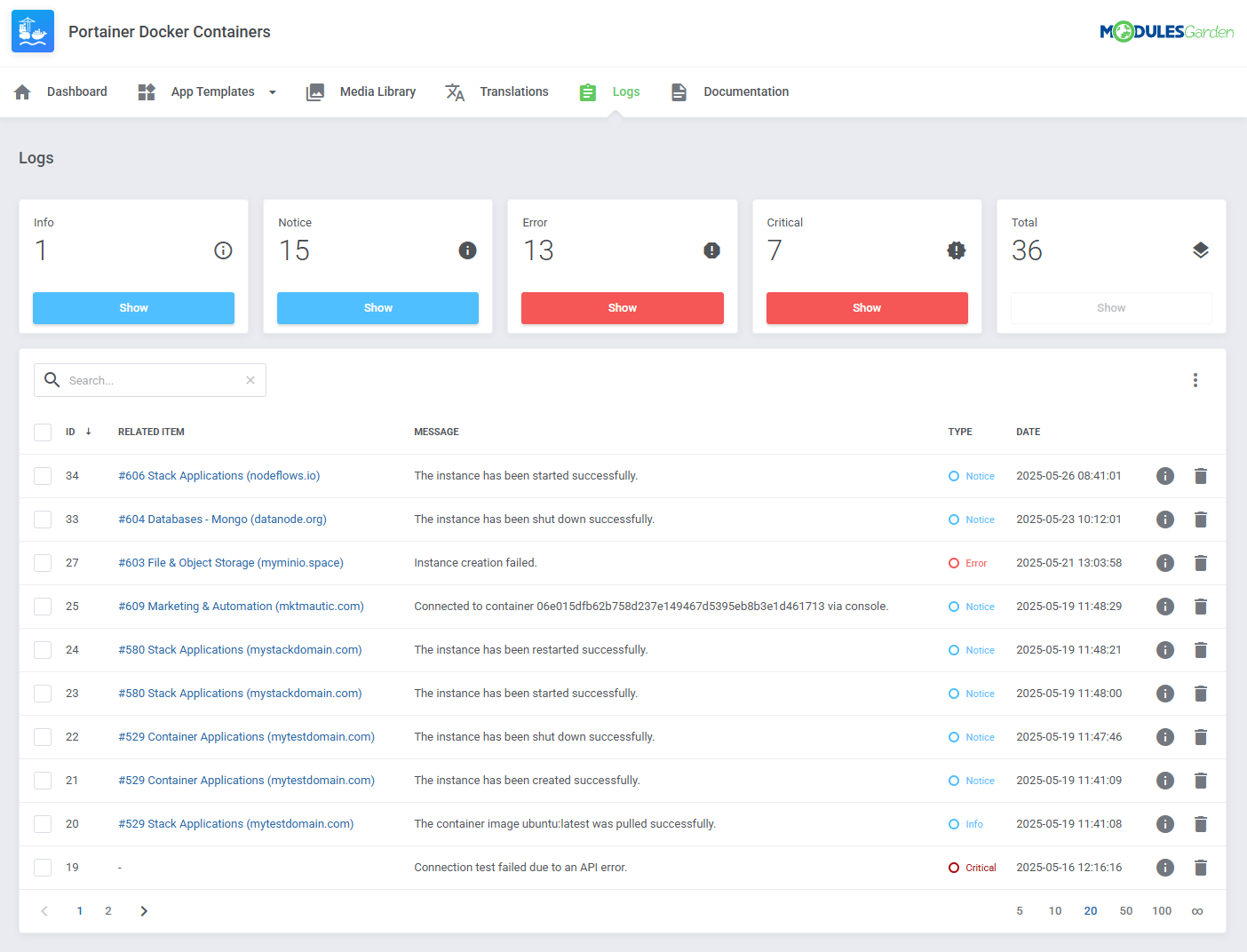Go to previous page chevron

(x=44, y=911)
